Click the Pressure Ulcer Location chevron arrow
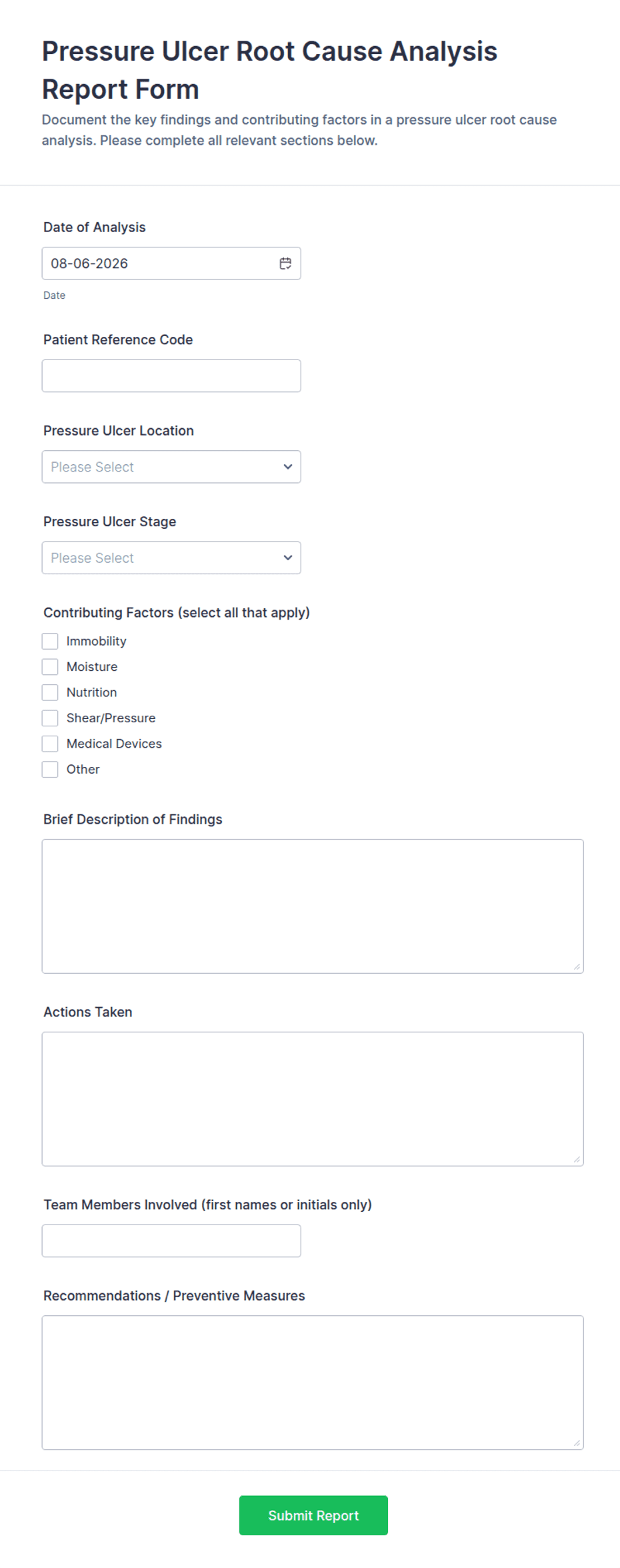 point(287,467)
